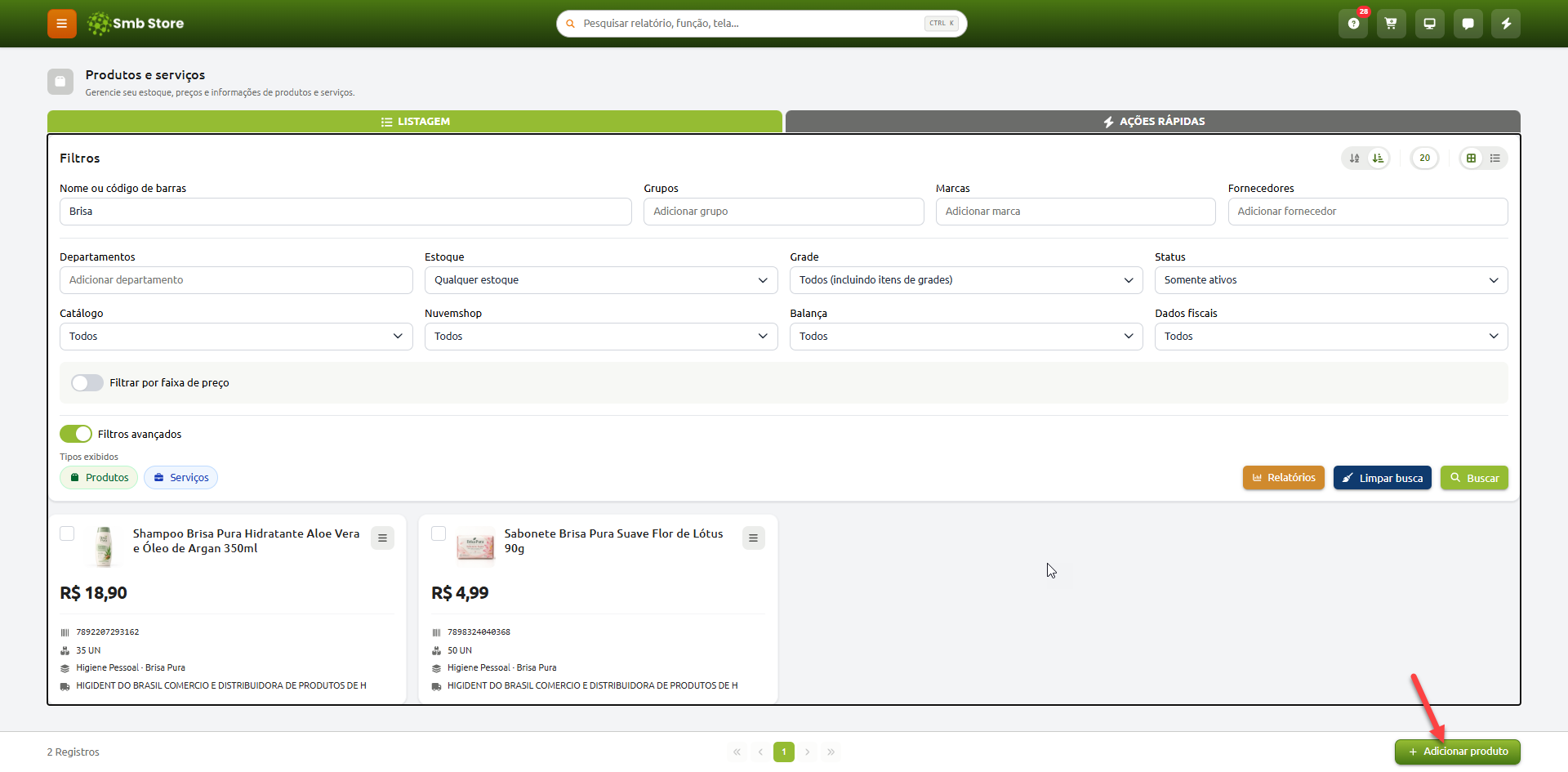Image resolution: width=1568 pixels, height=772 pixels.
Task: Open the shopping cart icon in header
Action: pyautogui.click(x=1391, y=24)
